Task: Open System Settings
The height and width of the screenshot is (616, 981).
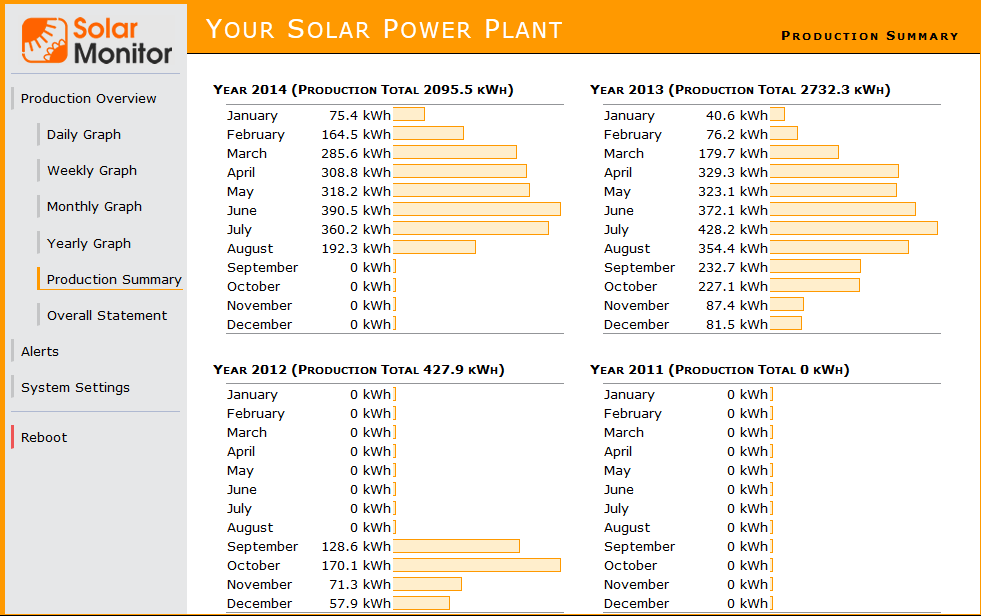Action: point(75,387)
